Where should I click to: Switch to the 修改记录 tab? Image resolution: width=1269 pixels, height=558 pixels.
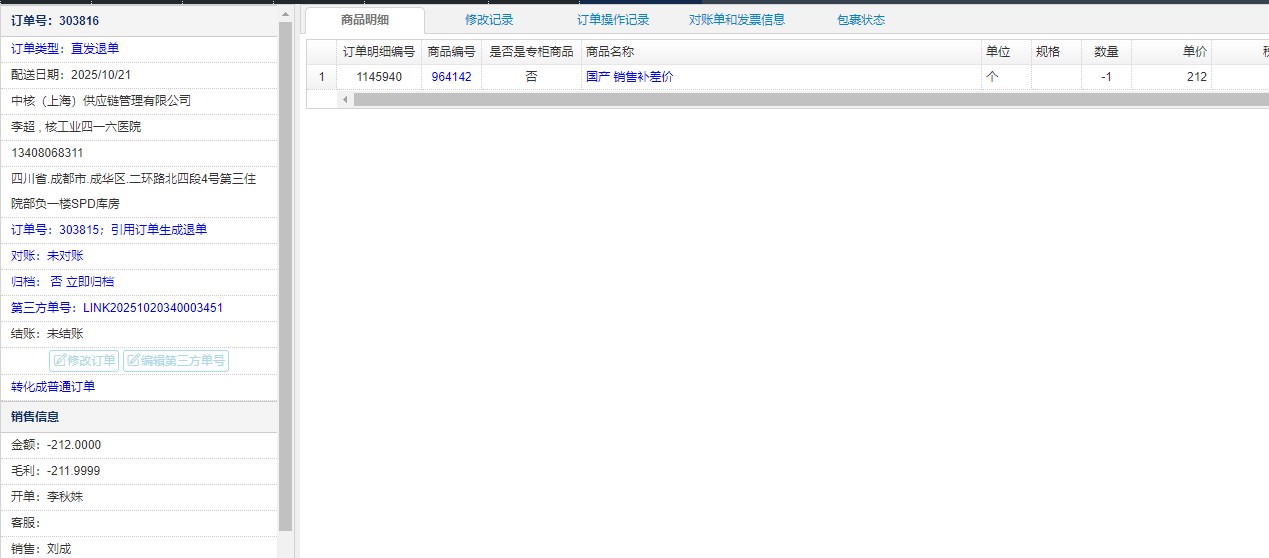pos(489,20)
